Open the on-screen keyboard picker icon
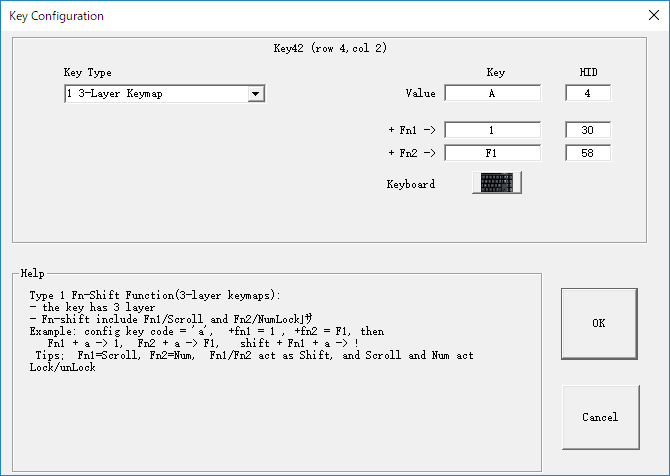 497,183
